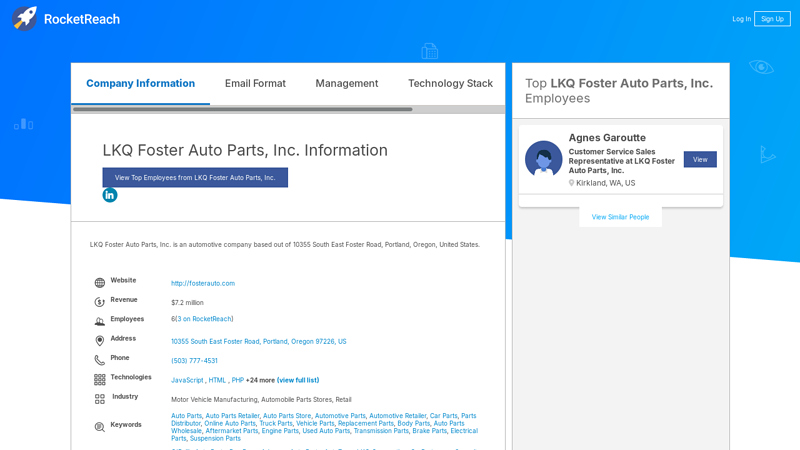Click the Online Auto Parts keyword link
The height and width of the screenshot is (450, 800).
(230, 423)
